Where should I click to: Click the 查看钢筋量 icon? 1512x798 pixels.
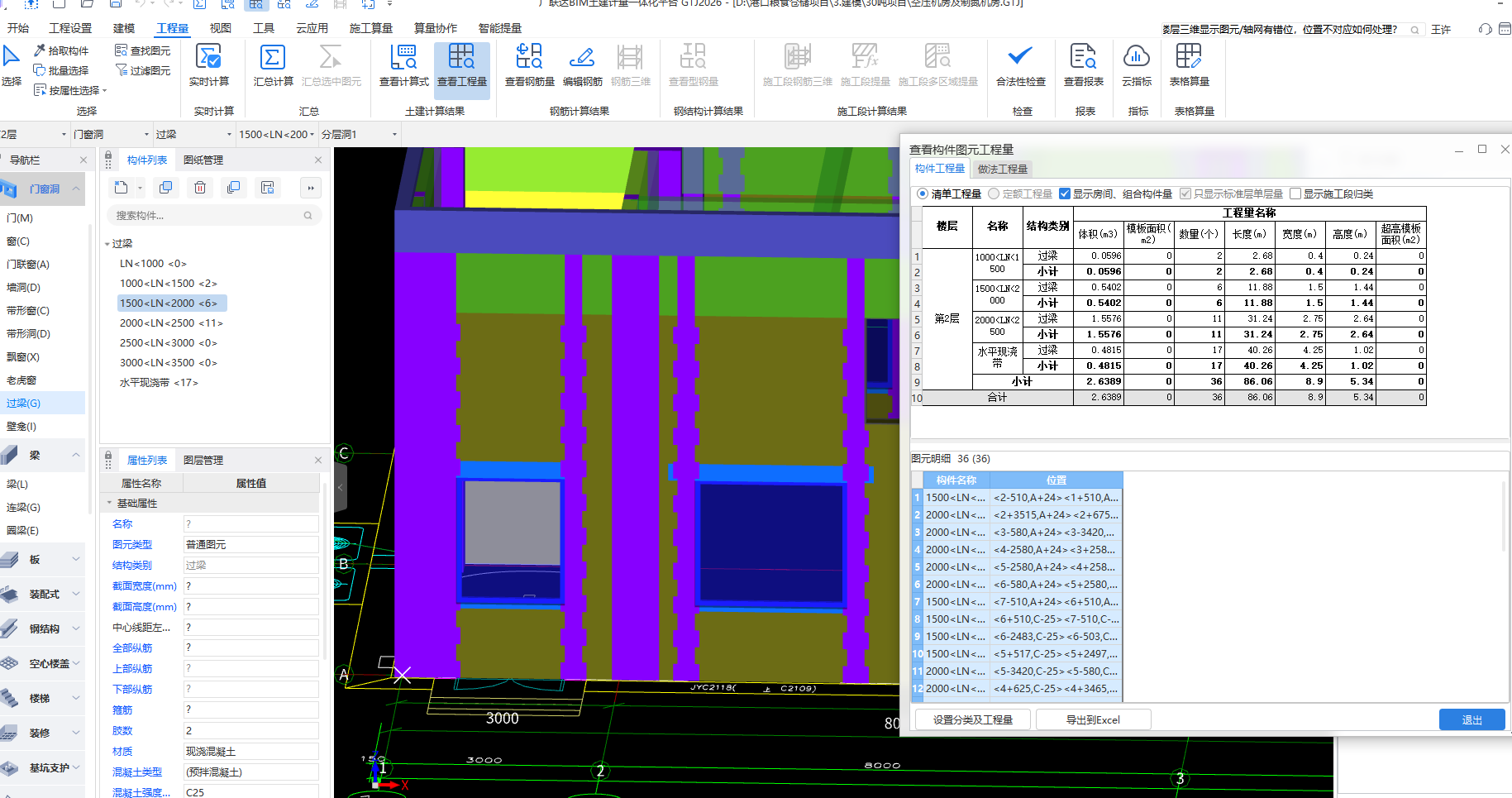pos(529,58)
